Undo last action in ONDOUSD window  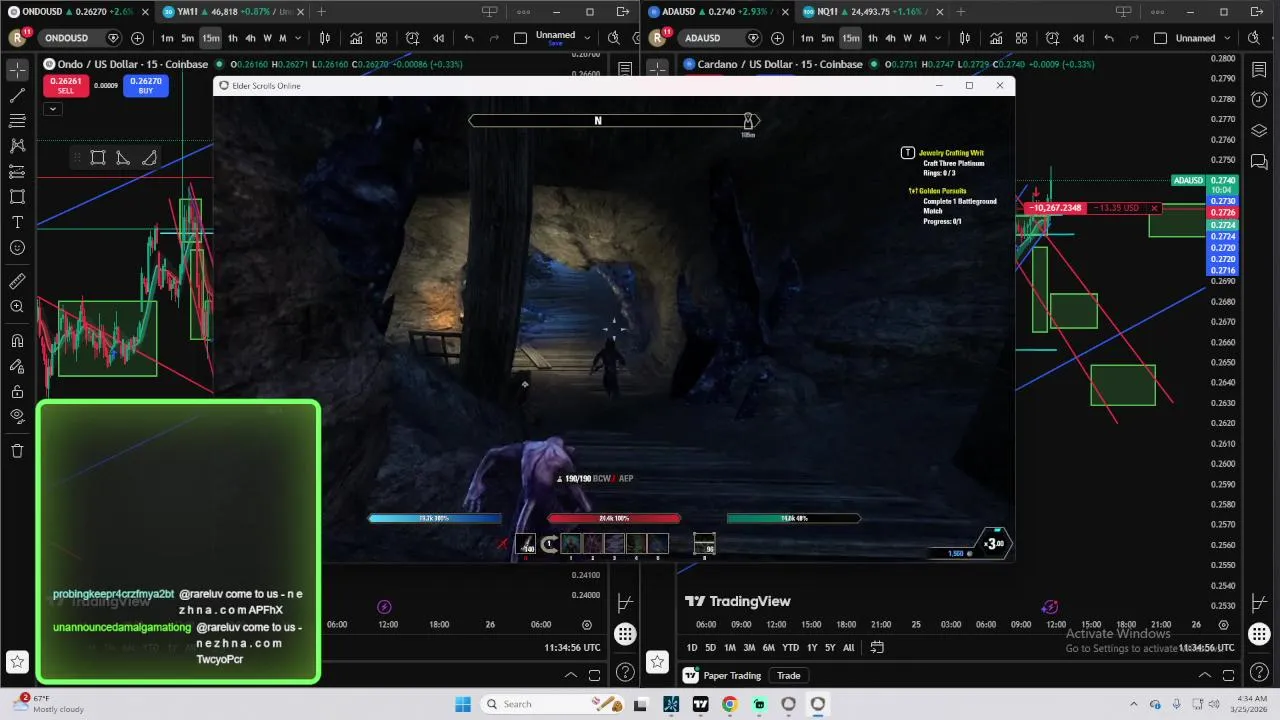tap(469, 38)
